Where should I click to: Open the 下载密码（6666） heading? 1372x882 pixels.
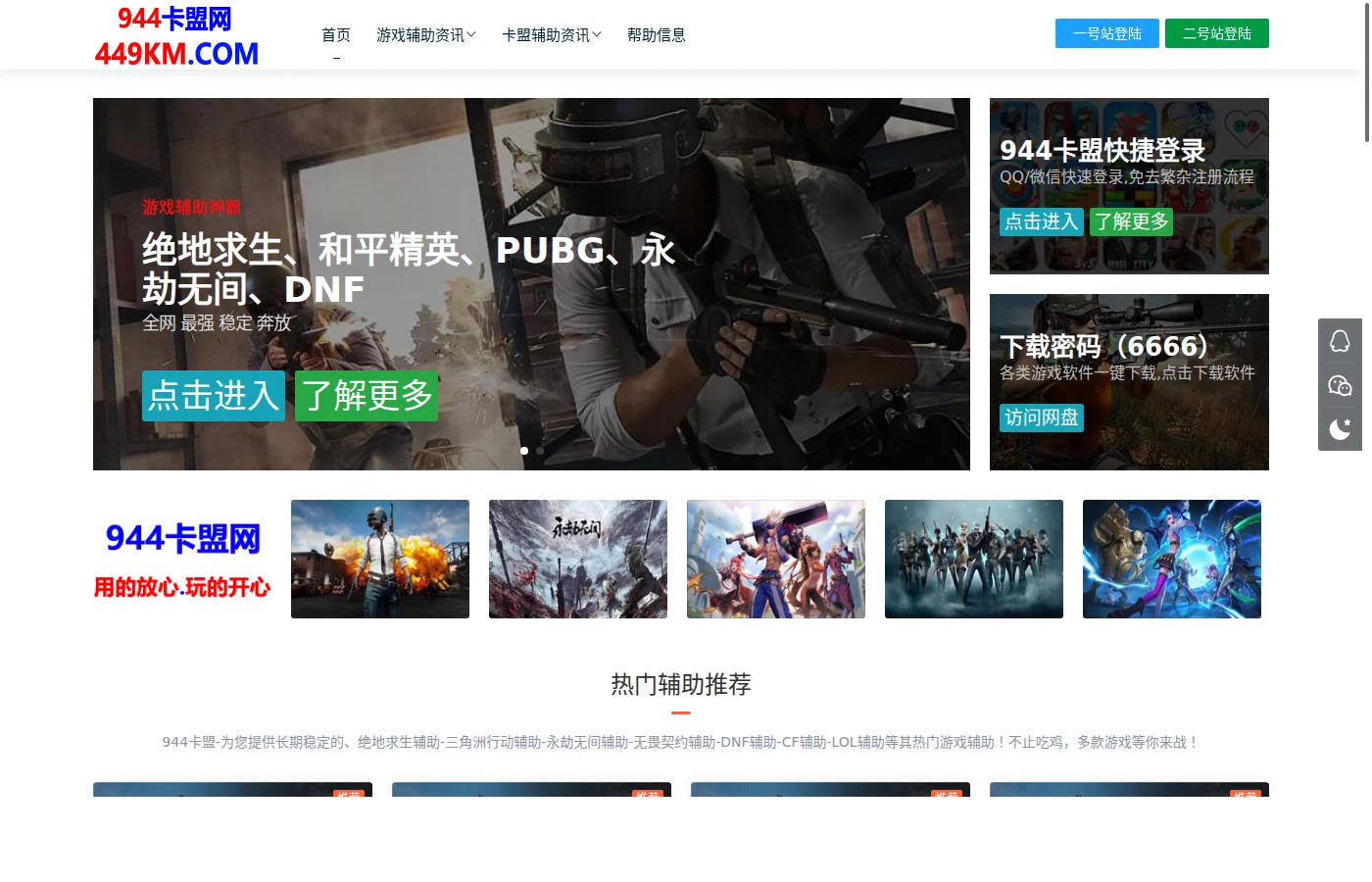click(1105, 346)
